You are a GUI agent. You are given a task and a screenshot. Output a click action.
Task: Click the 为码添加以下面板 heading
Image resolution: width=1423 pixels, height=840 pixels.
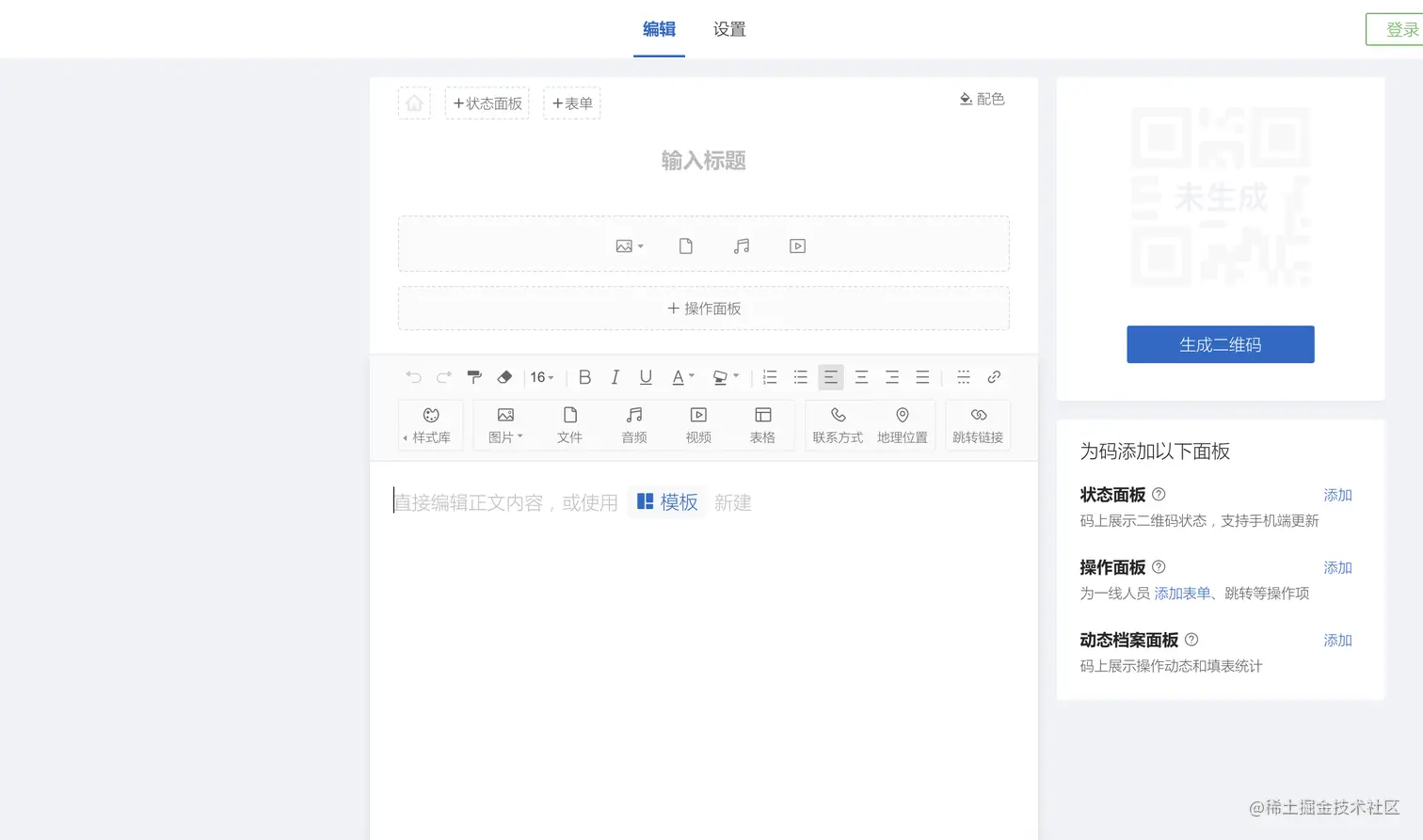[1155, 452]
